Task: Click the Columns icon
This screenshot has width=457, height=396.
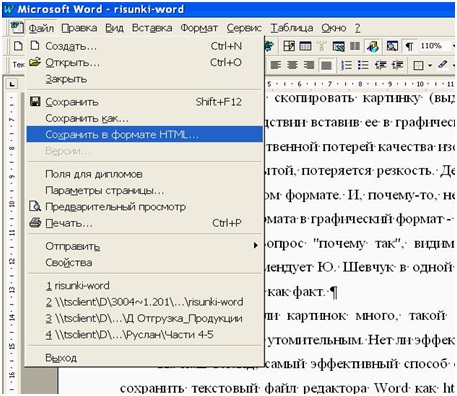Action: point(354,46)
